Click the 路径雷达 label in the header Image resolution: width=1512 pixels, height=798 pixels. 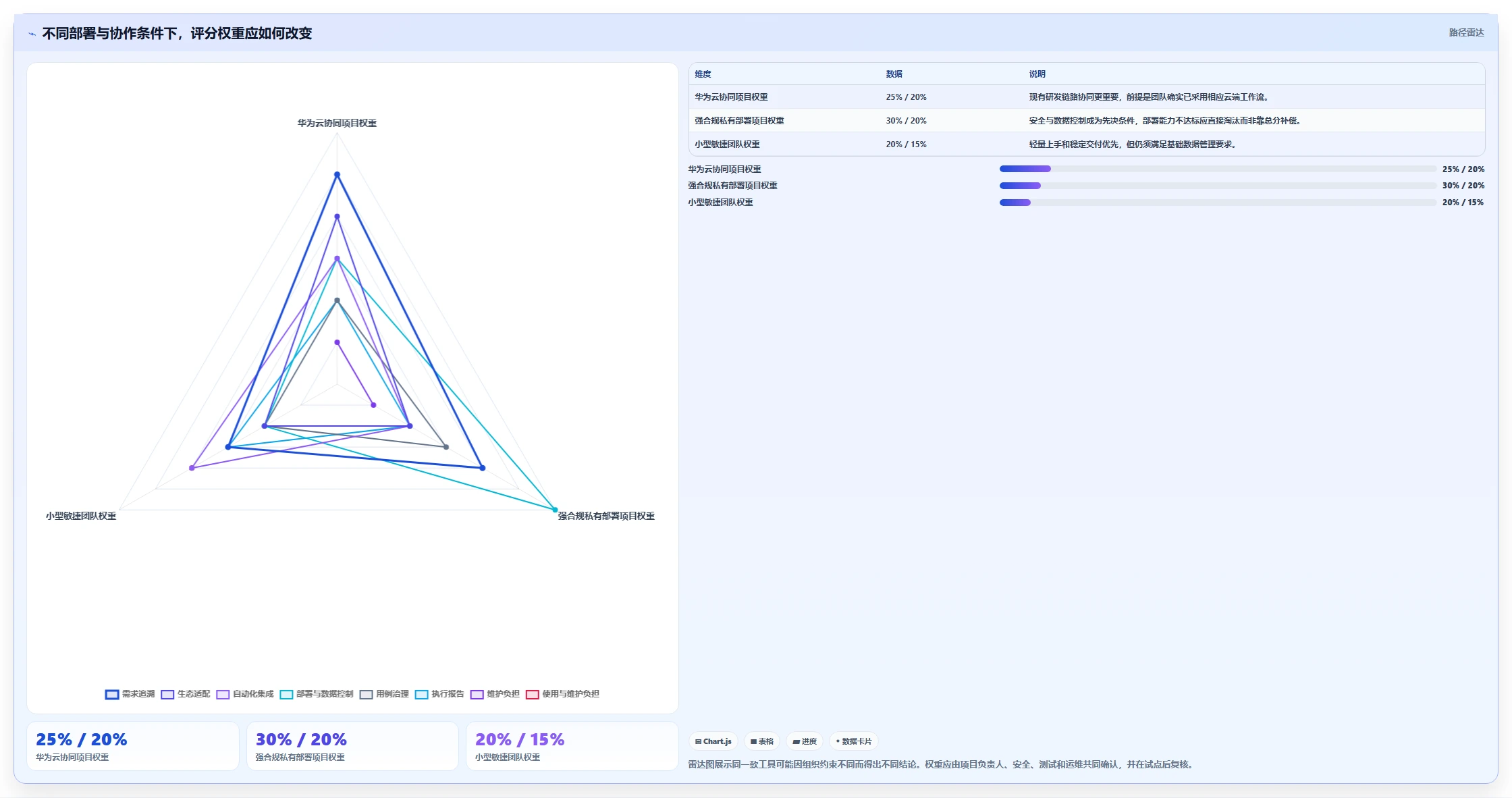1466,32
